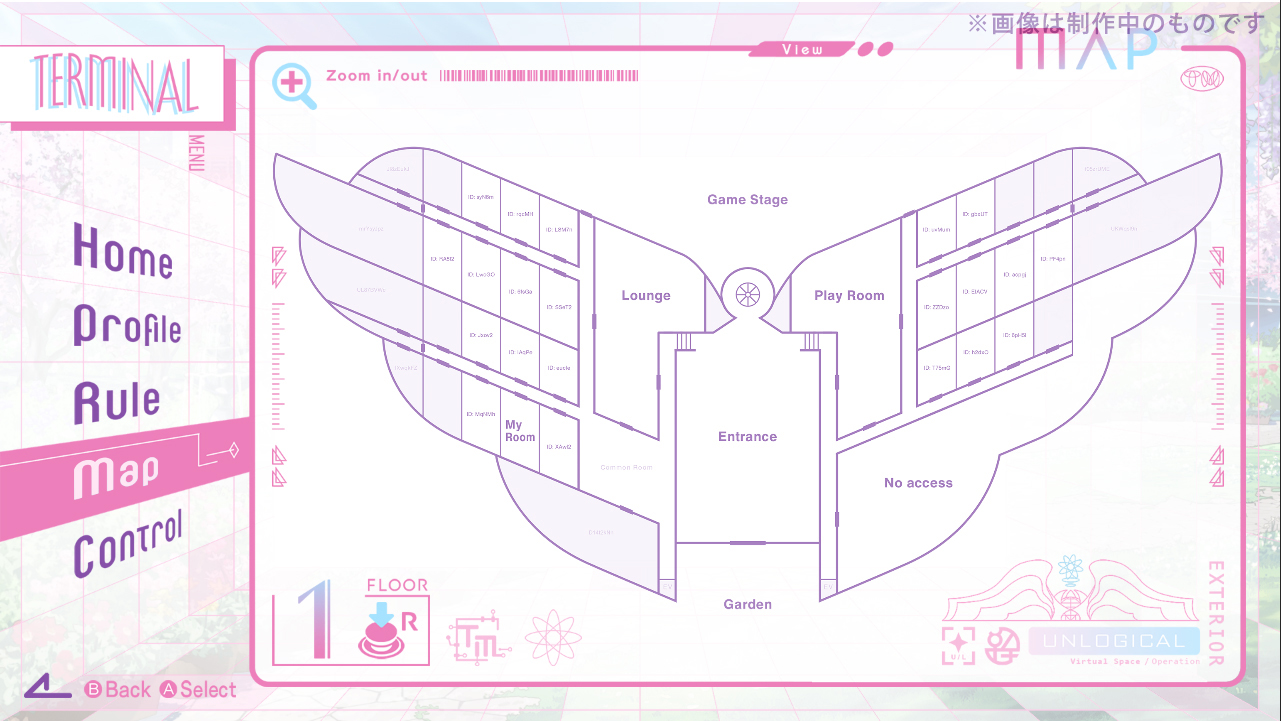The image size is (1281, 721).
Task: Click the circuit-style TM logo icon
Action: tap(478, 638)
